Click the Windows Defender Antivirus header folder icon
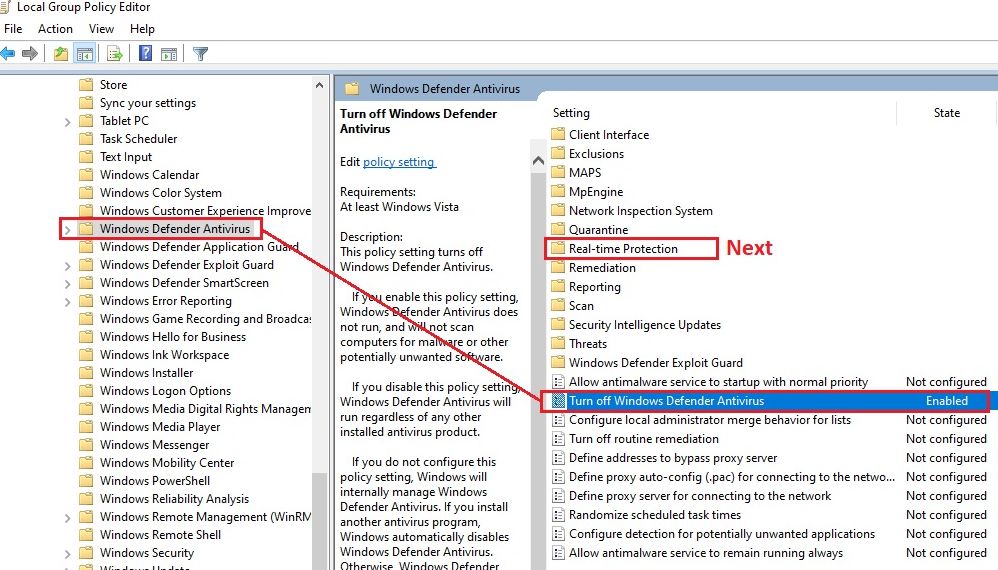The height and width of the screenshot is (570, 998). 352,89
